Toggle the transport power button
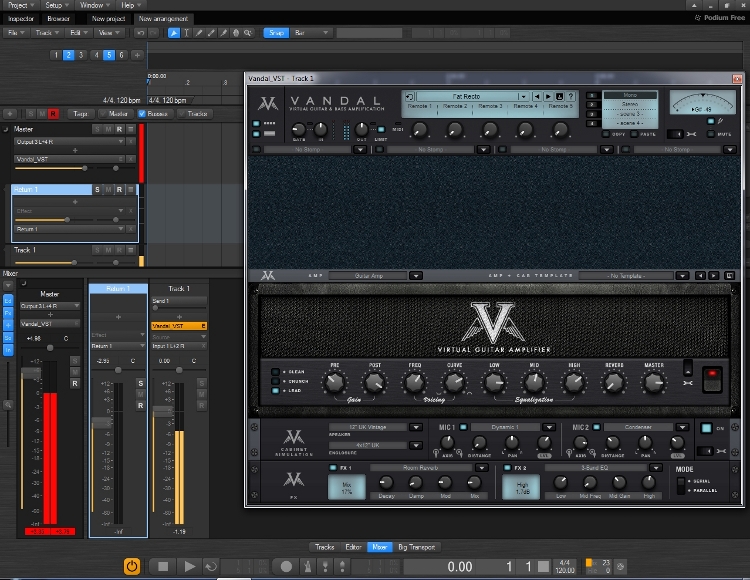750x580 pixels. (131, 566)
